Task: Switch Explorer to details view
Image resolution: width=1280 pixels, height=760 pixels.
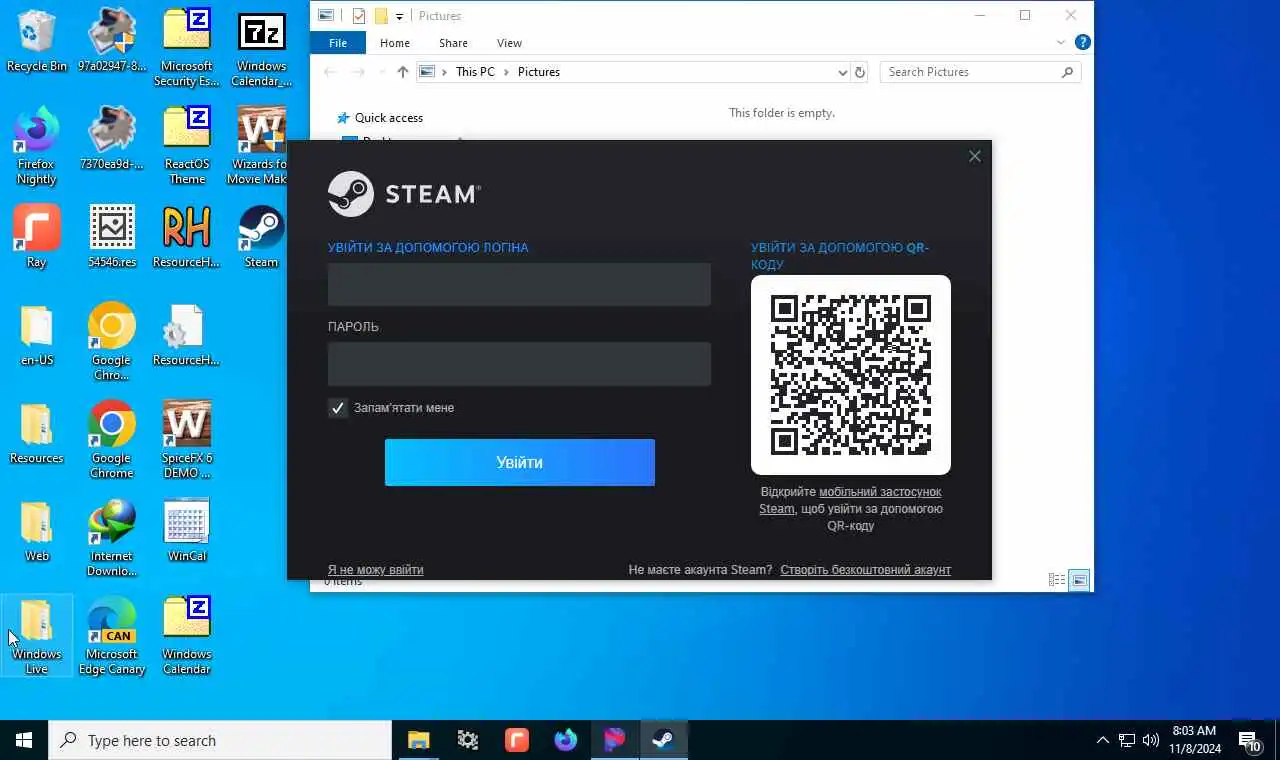Action: click(x=1056, y=580)
